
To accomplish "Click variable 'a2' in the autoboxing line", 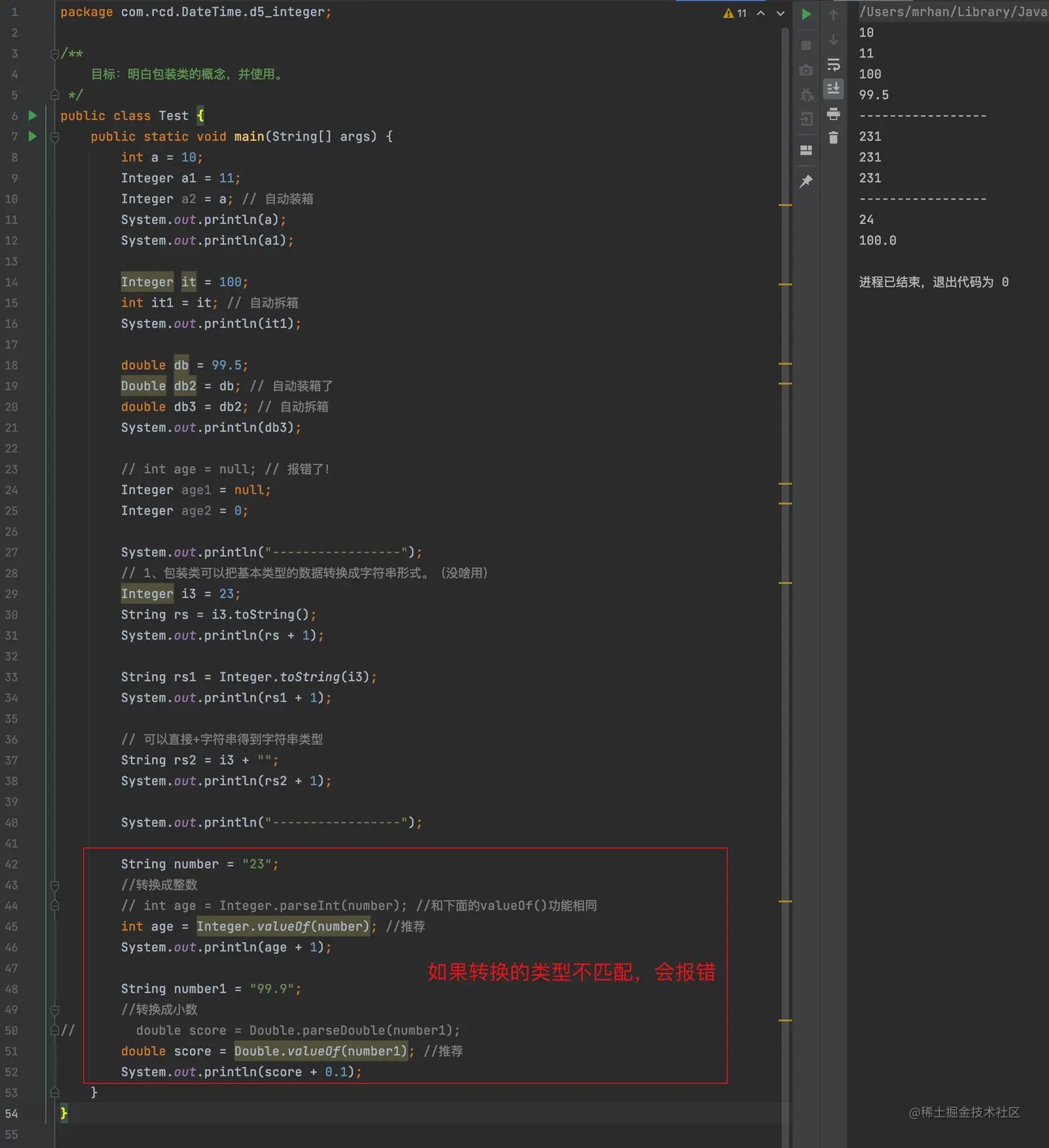I will click(189, 199).
